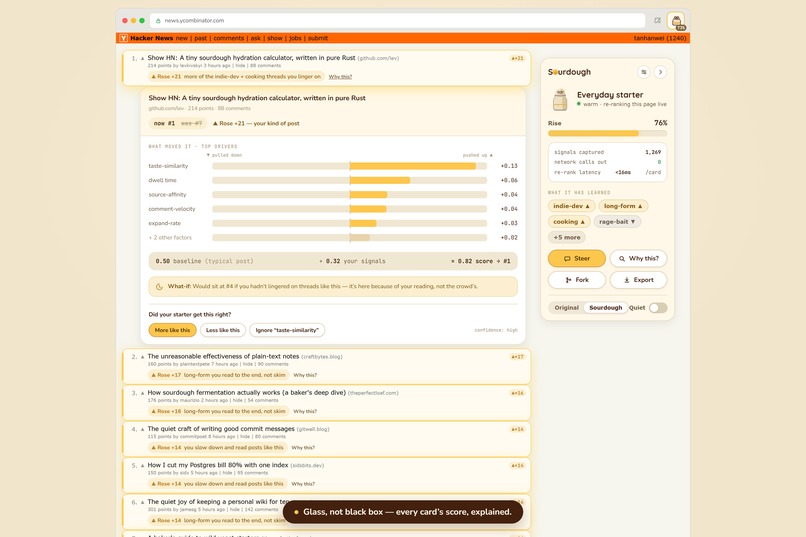Open Why this? for commit messages post

(303, 448)
